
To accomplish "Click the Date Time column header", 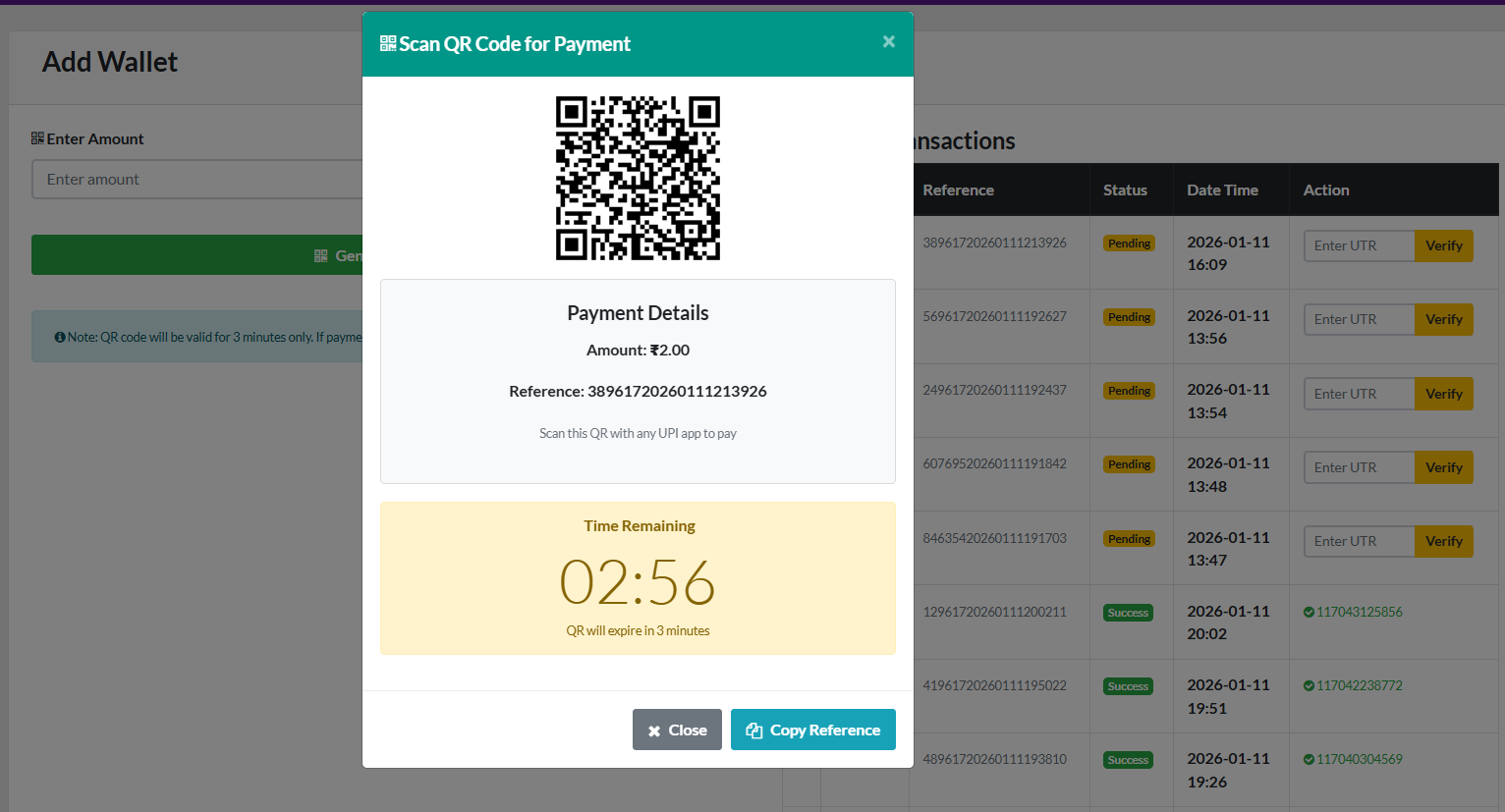I will click(1222, 189).
